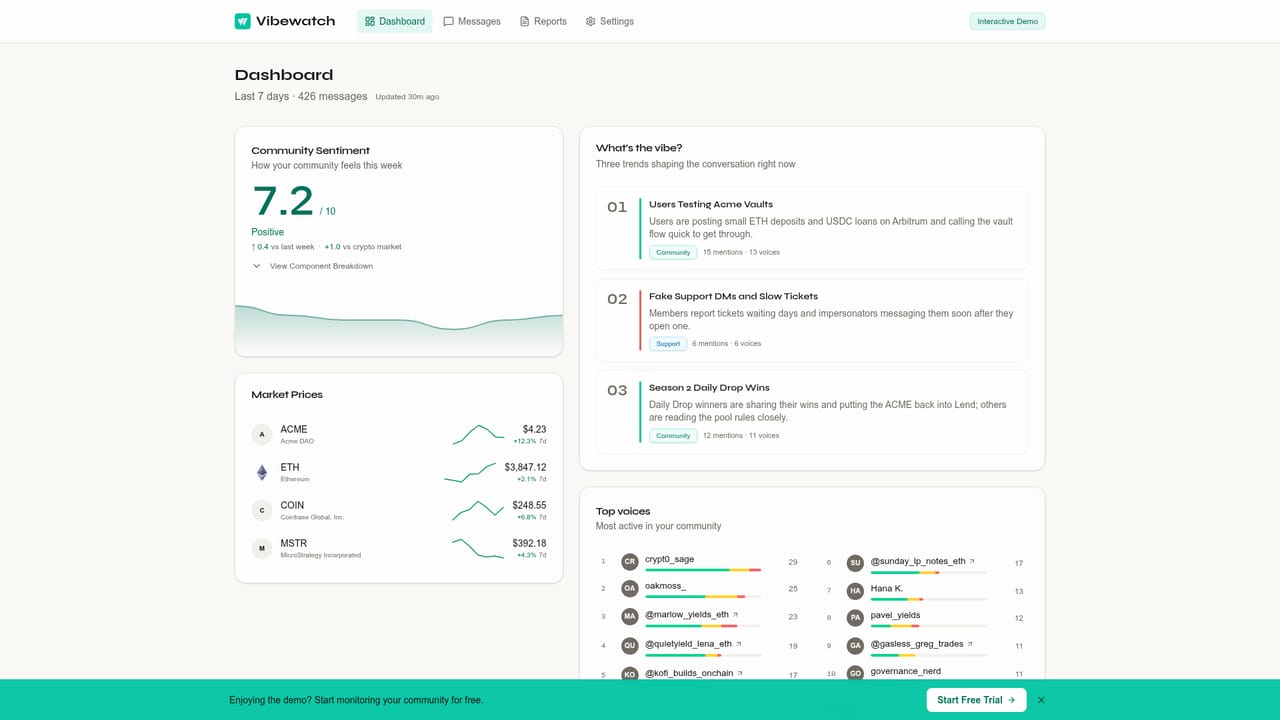Click oakmoss_'s avatar
1280x720 pixels.
point(630,588)
